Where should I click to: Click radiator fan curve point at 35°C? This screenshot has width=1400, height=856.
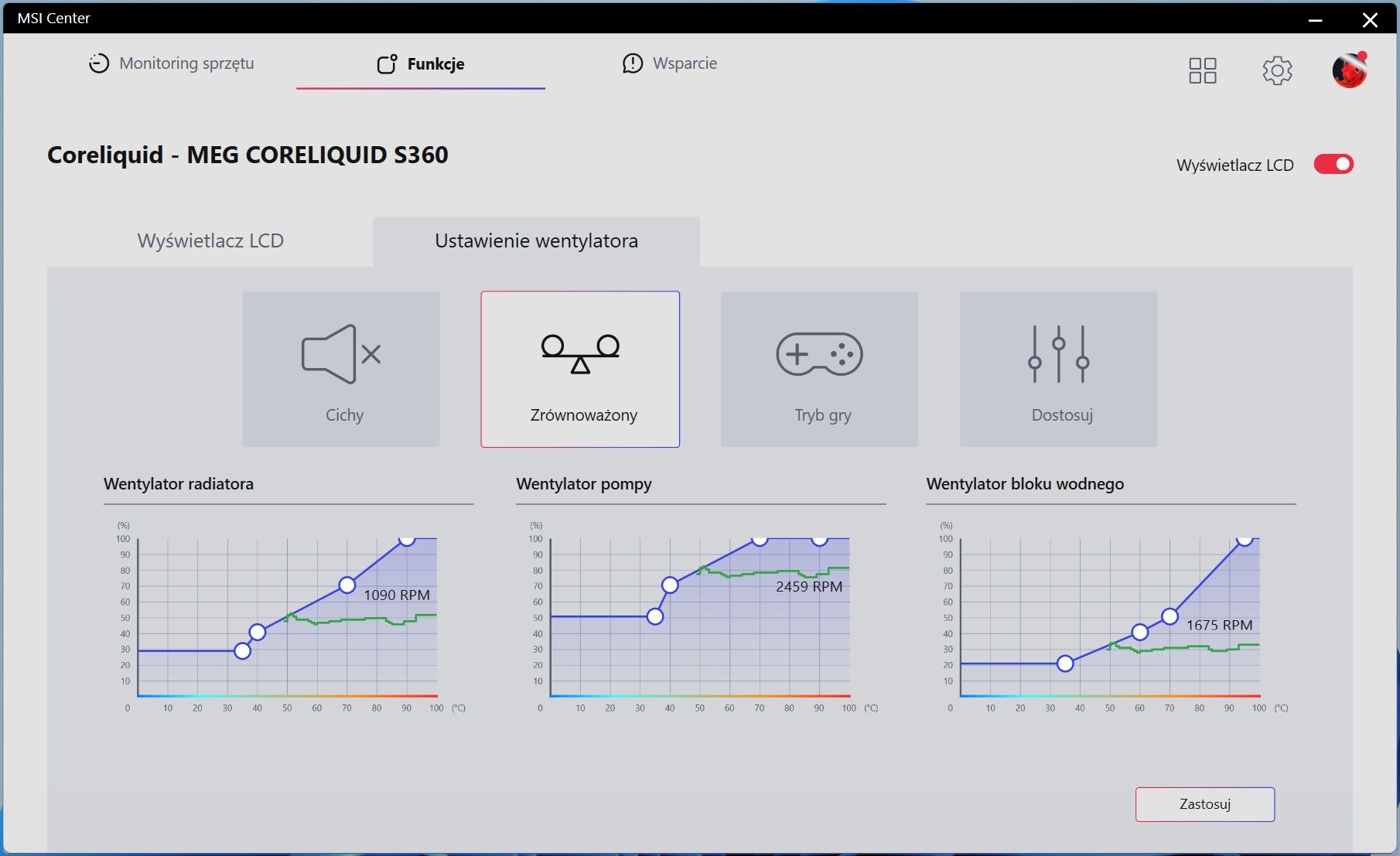(242, 651)
